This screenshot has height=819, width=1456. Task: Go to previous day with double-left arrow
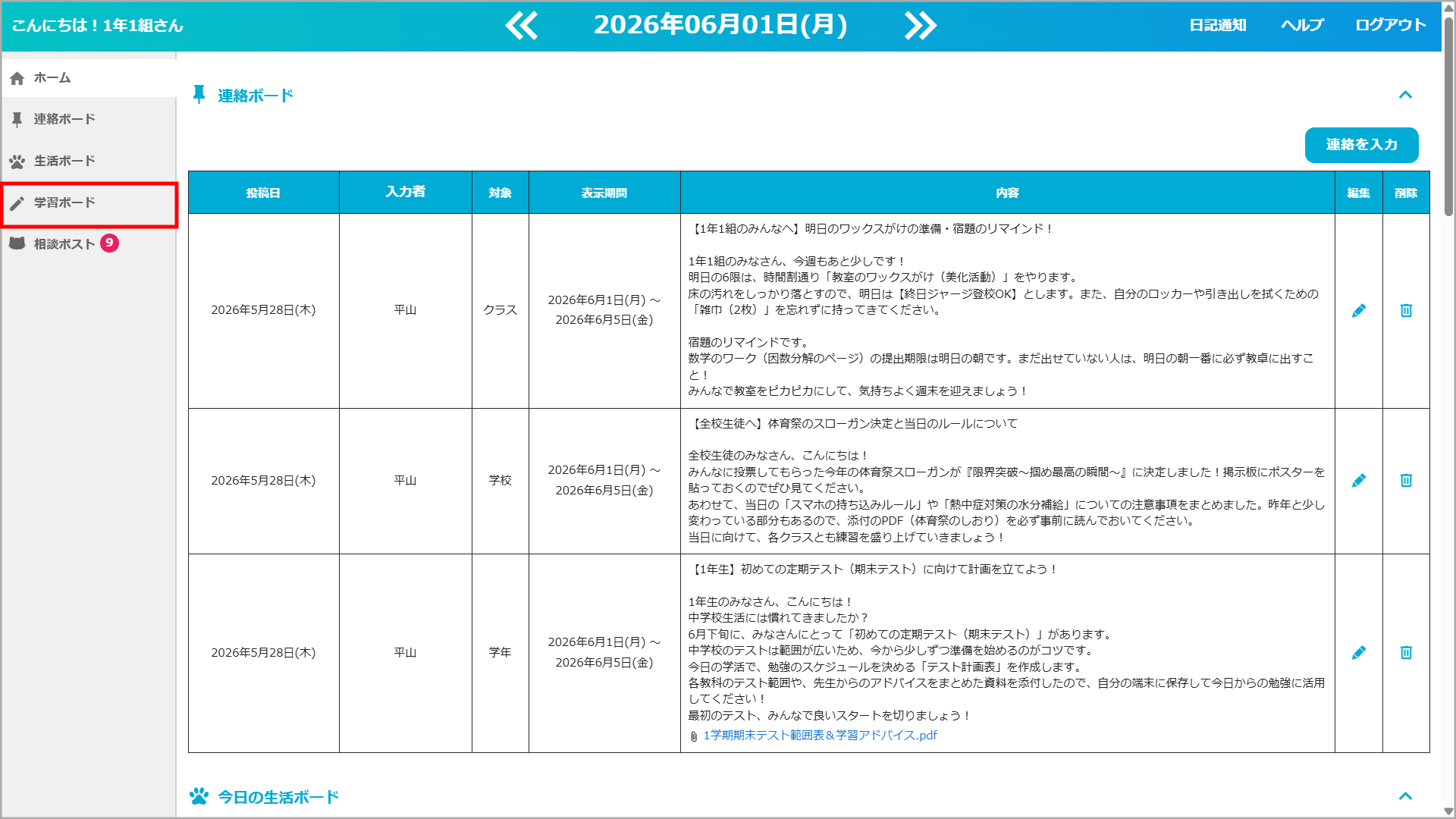coord(522,25)
